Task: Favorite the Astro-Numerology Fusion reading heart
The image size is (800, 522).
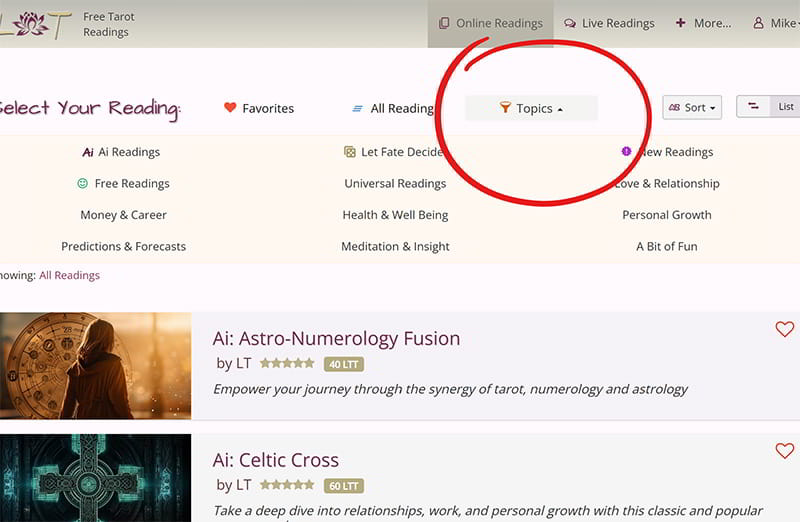Action: click(784, 329)
